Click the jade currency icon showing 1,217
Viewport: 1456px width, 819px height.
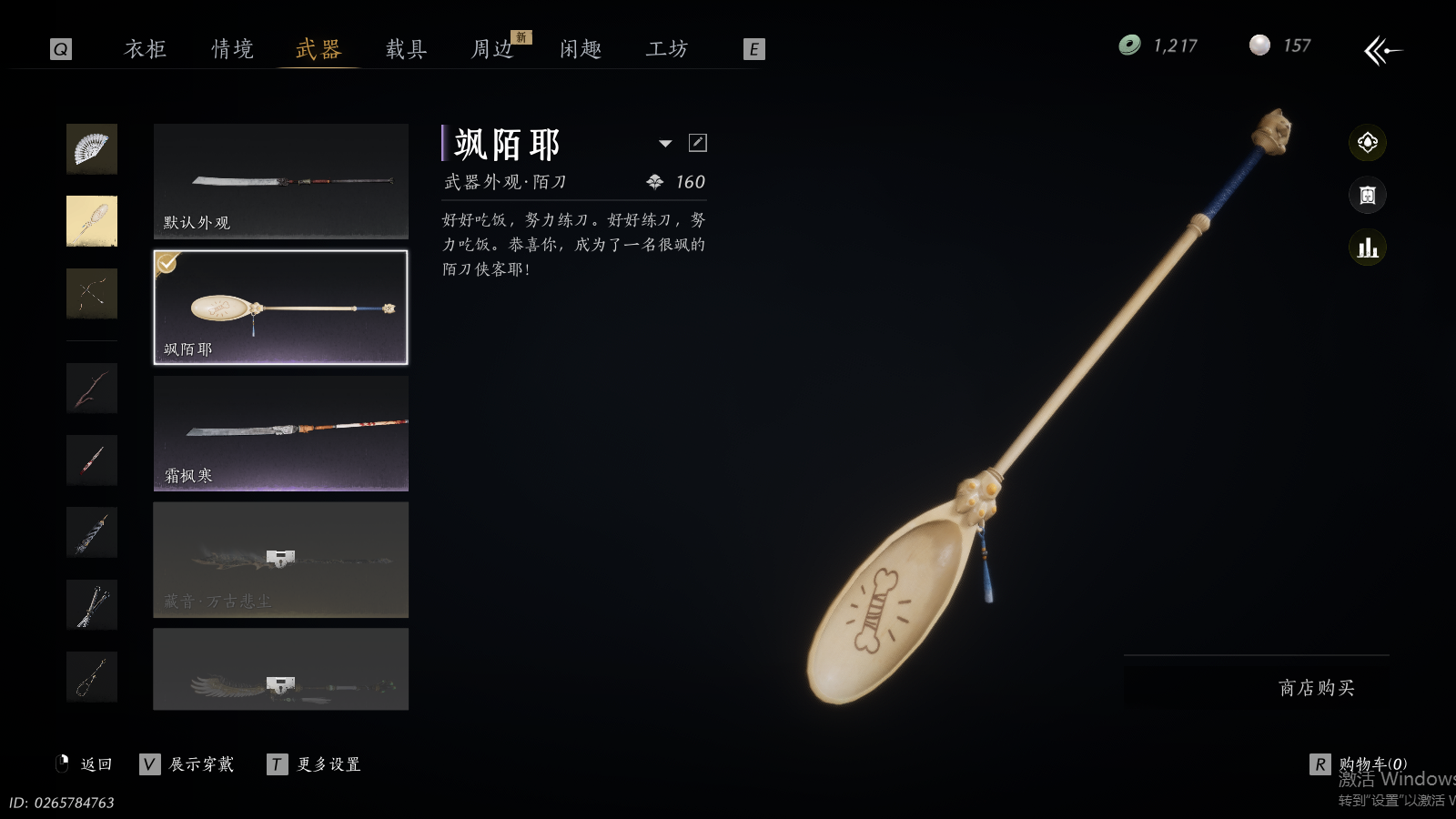pos(1129,45)
